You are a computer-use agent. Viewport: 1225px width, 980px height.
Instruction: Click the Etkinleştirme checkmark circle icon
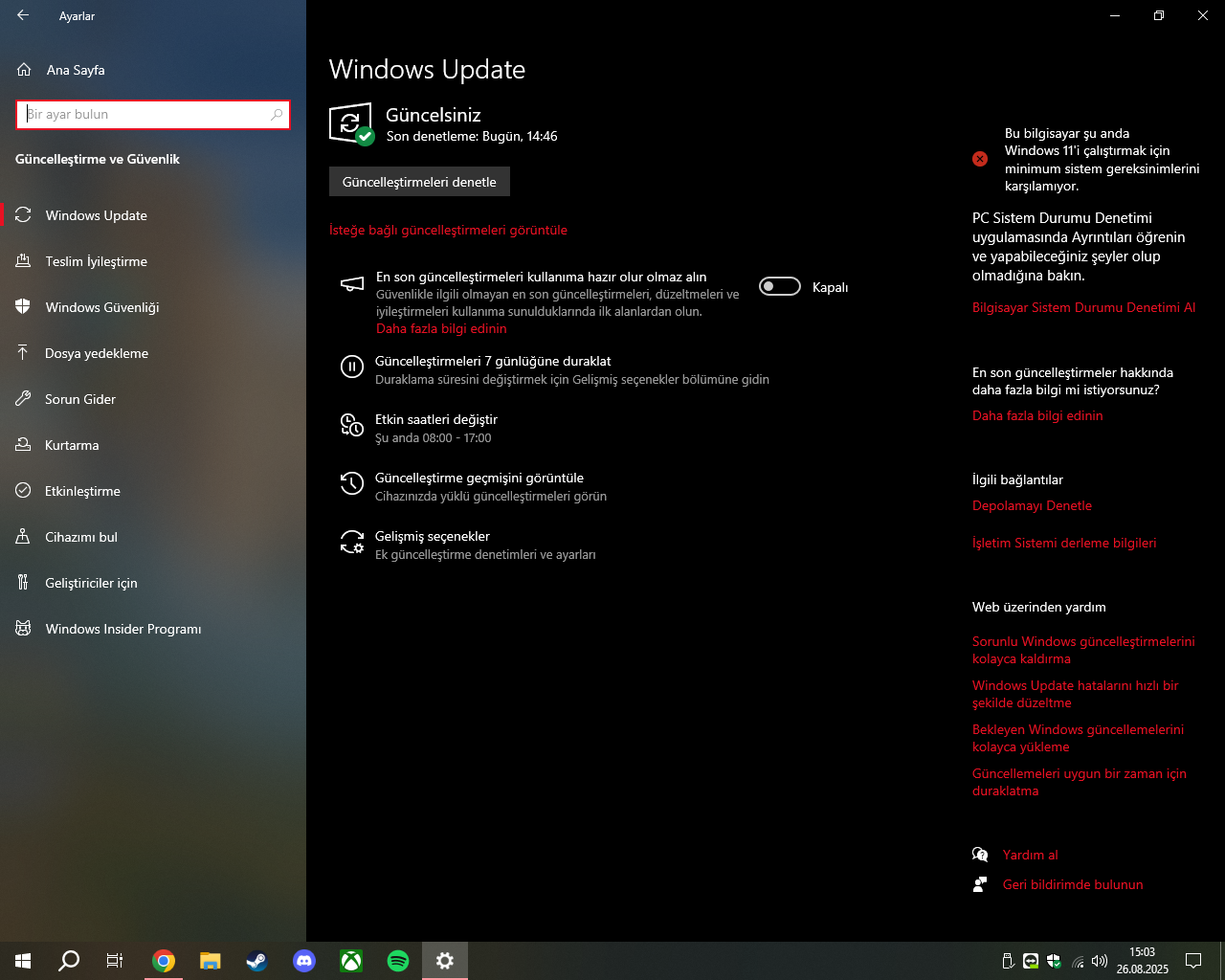(23, 491)
